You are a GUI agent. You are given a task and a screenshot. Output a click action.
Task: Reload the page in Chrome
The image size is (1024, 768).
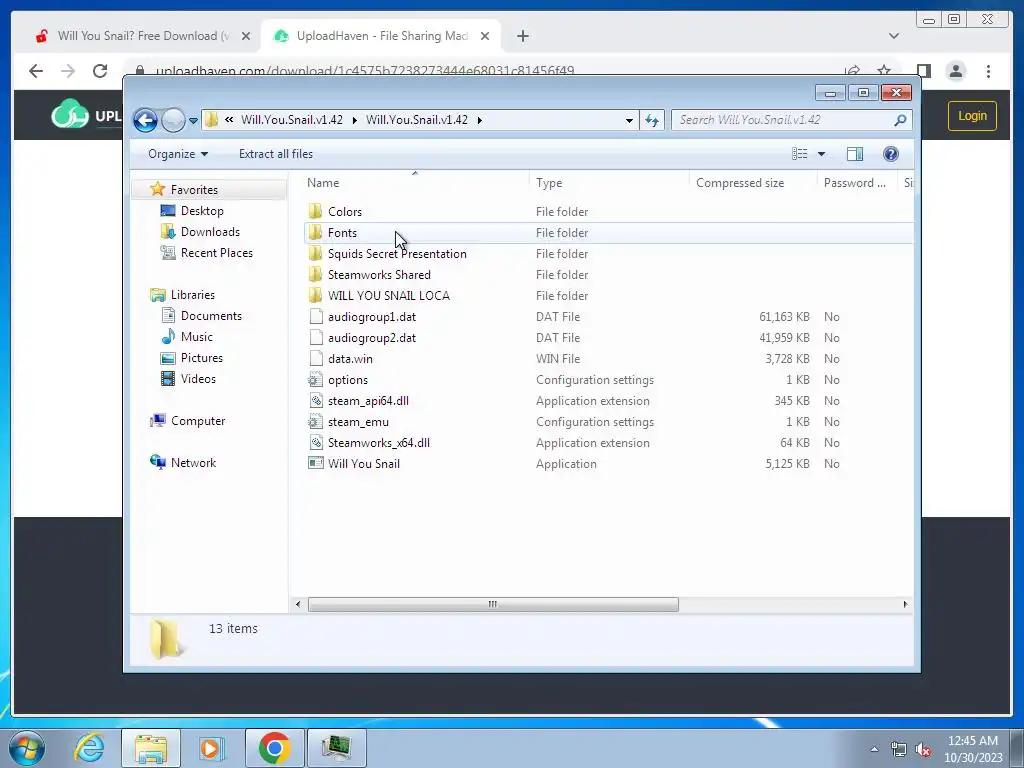pyautogui.click(x=100, y=71)
